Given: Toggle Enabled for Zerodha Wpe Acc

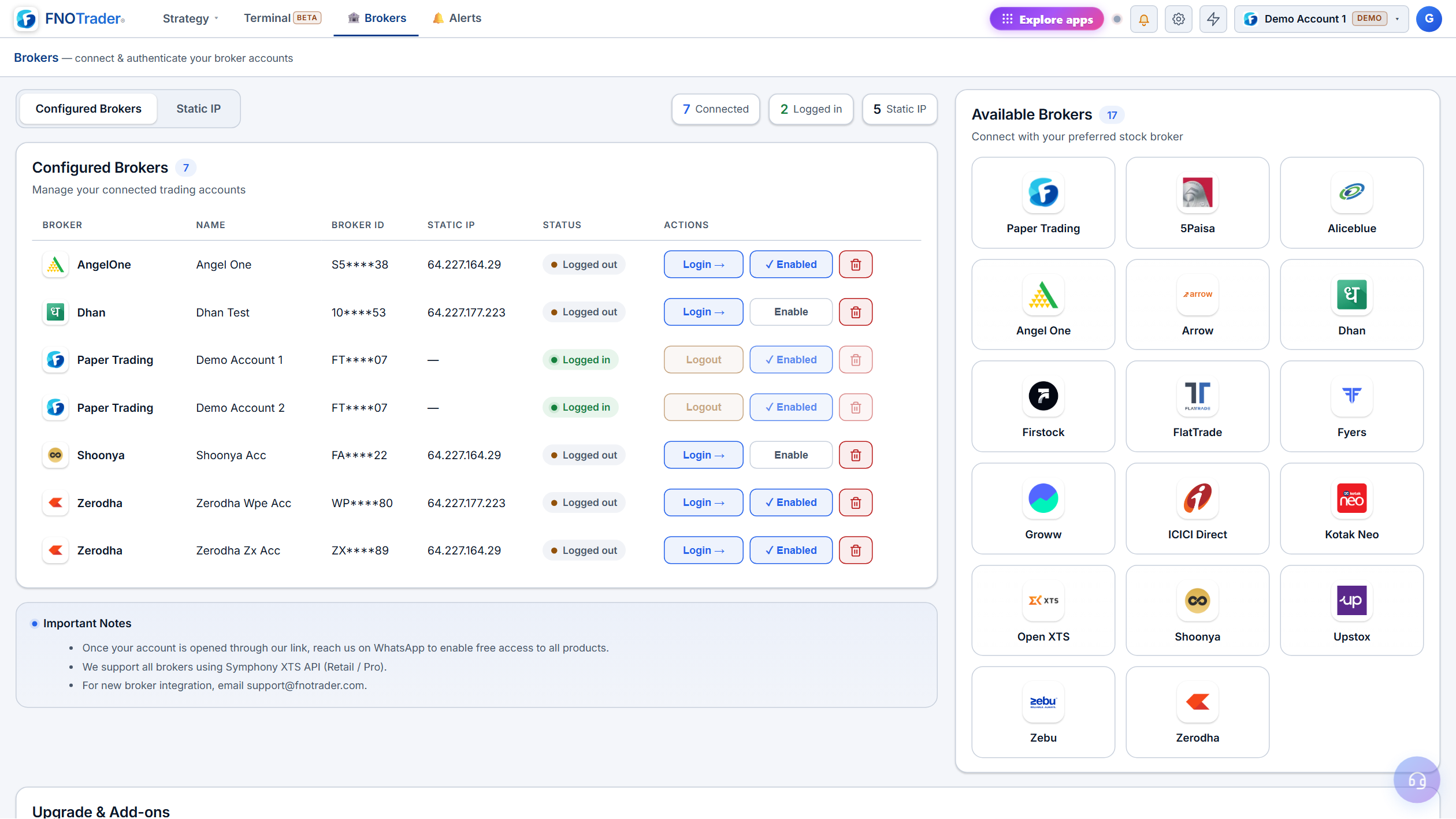Looking at the screenshot, I should (791, 502).
